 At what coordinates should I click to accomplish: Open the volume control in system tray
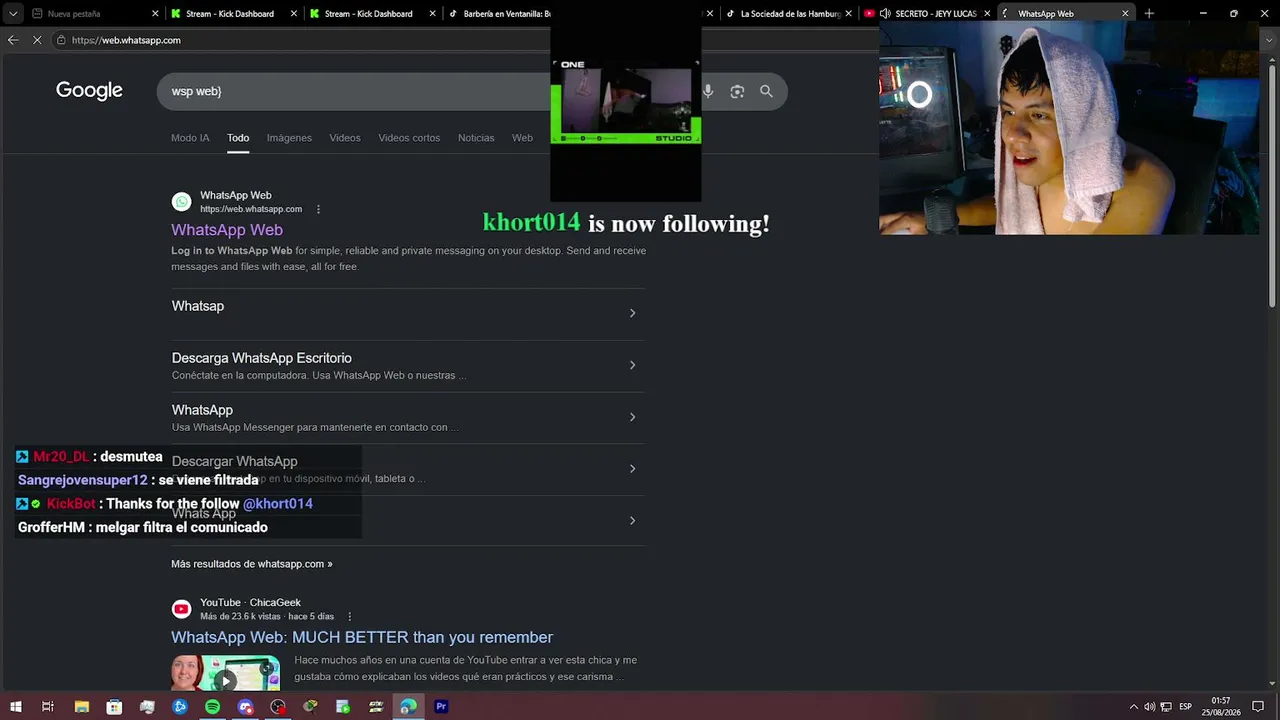(1149, 707)
